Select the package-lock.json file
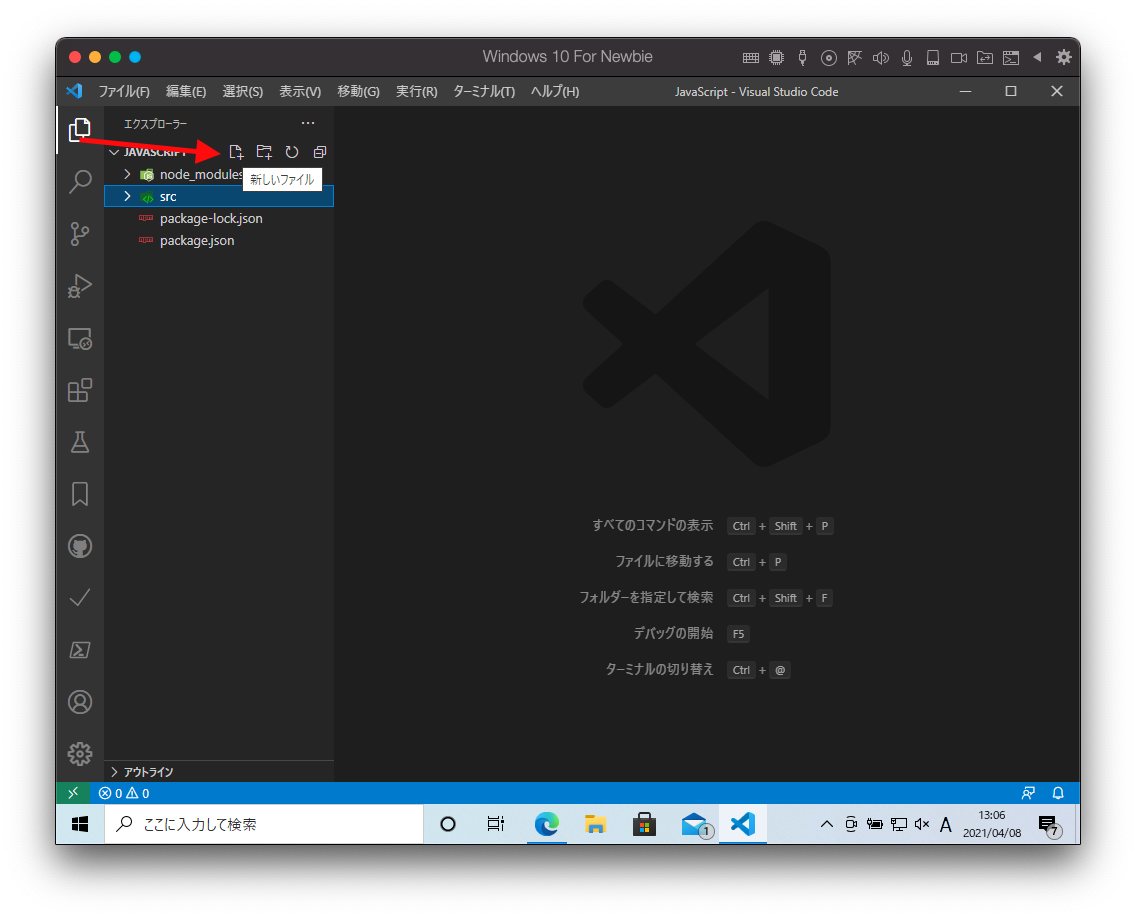The image size is (1136, 918). pyautogui.click(x=219, y=219)
